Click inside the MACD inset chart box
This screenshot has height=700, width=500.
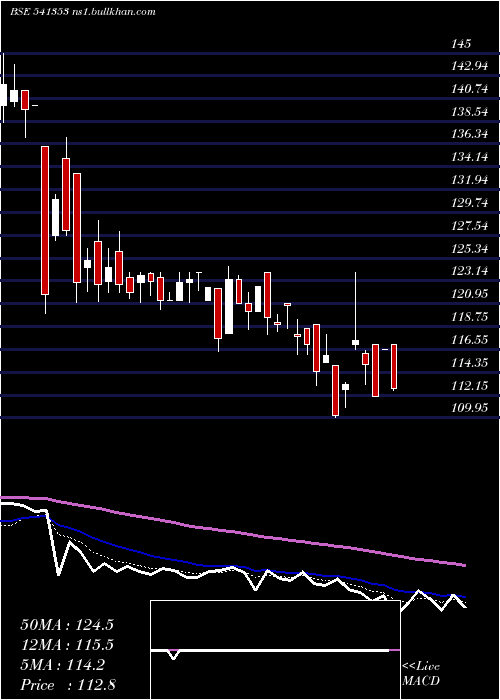(x=275, y=650)
